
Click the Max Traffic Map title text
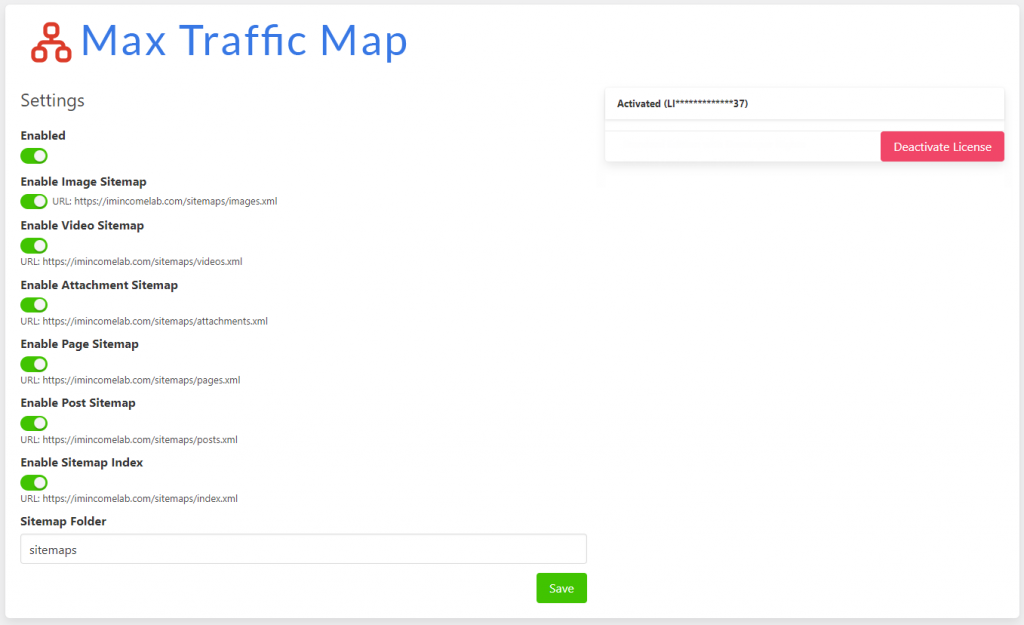click(x=245, y=41)
